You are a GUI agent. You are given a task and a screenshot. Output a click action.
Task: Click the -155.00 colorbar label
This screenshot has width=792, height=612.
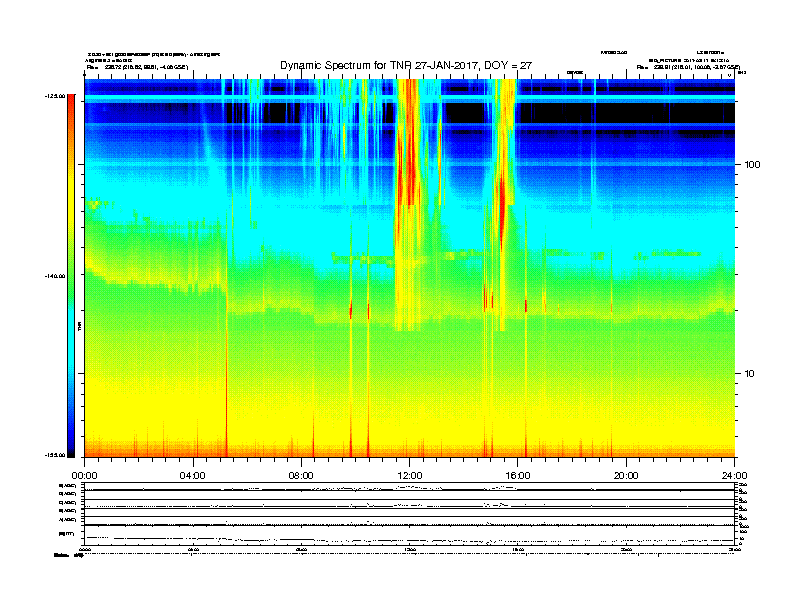(x=55, y=455)
